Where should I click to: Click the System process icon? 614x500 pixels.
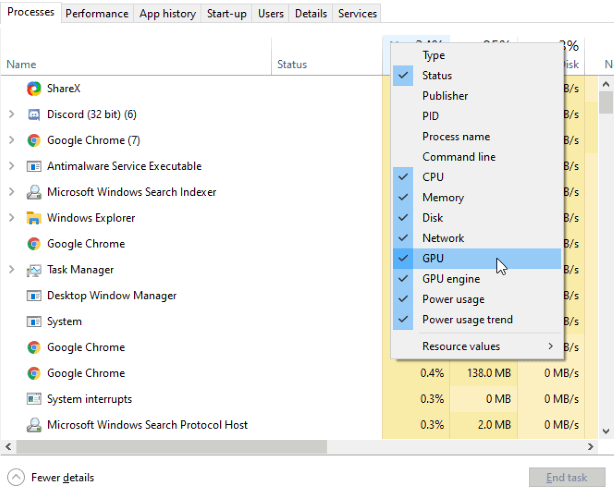point(34,321)
